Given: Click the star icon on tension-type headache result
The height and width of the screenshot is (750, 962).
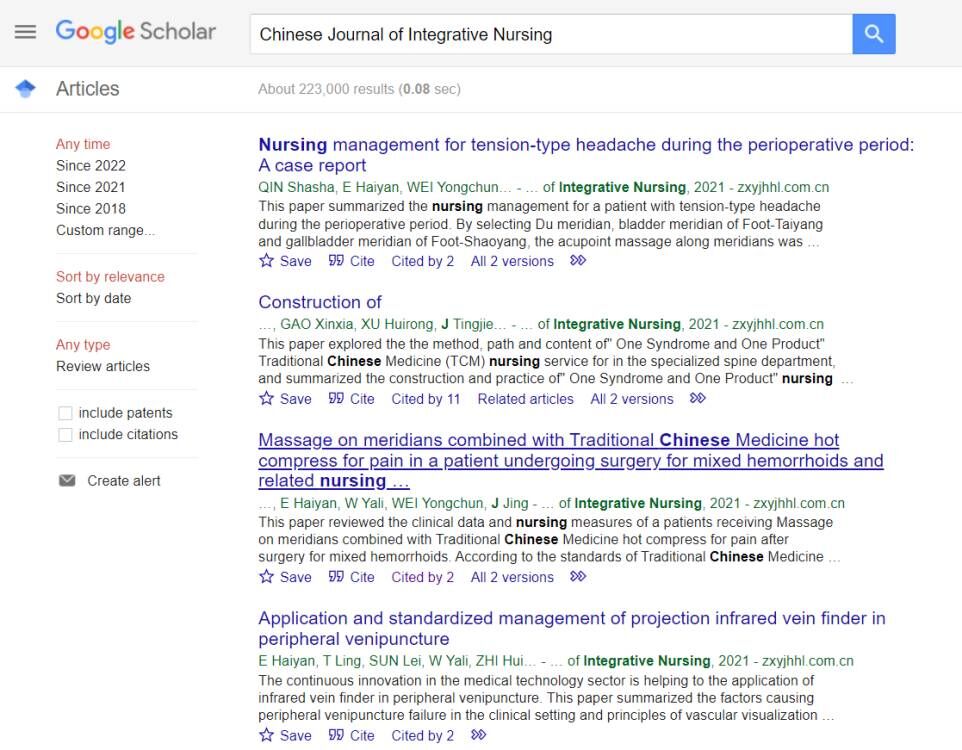Looking at the screenshot, I should click(x=266, y=261).
